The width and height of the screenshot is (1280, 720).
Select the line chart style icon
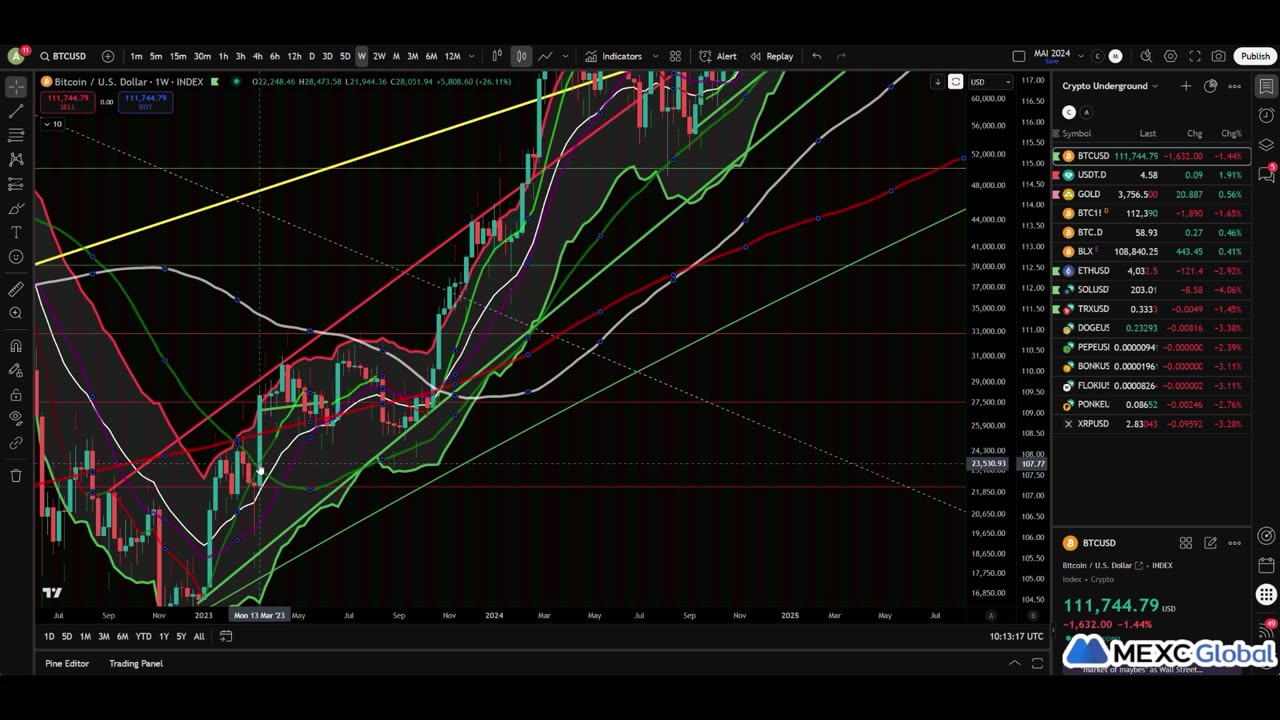click(545, 56)
